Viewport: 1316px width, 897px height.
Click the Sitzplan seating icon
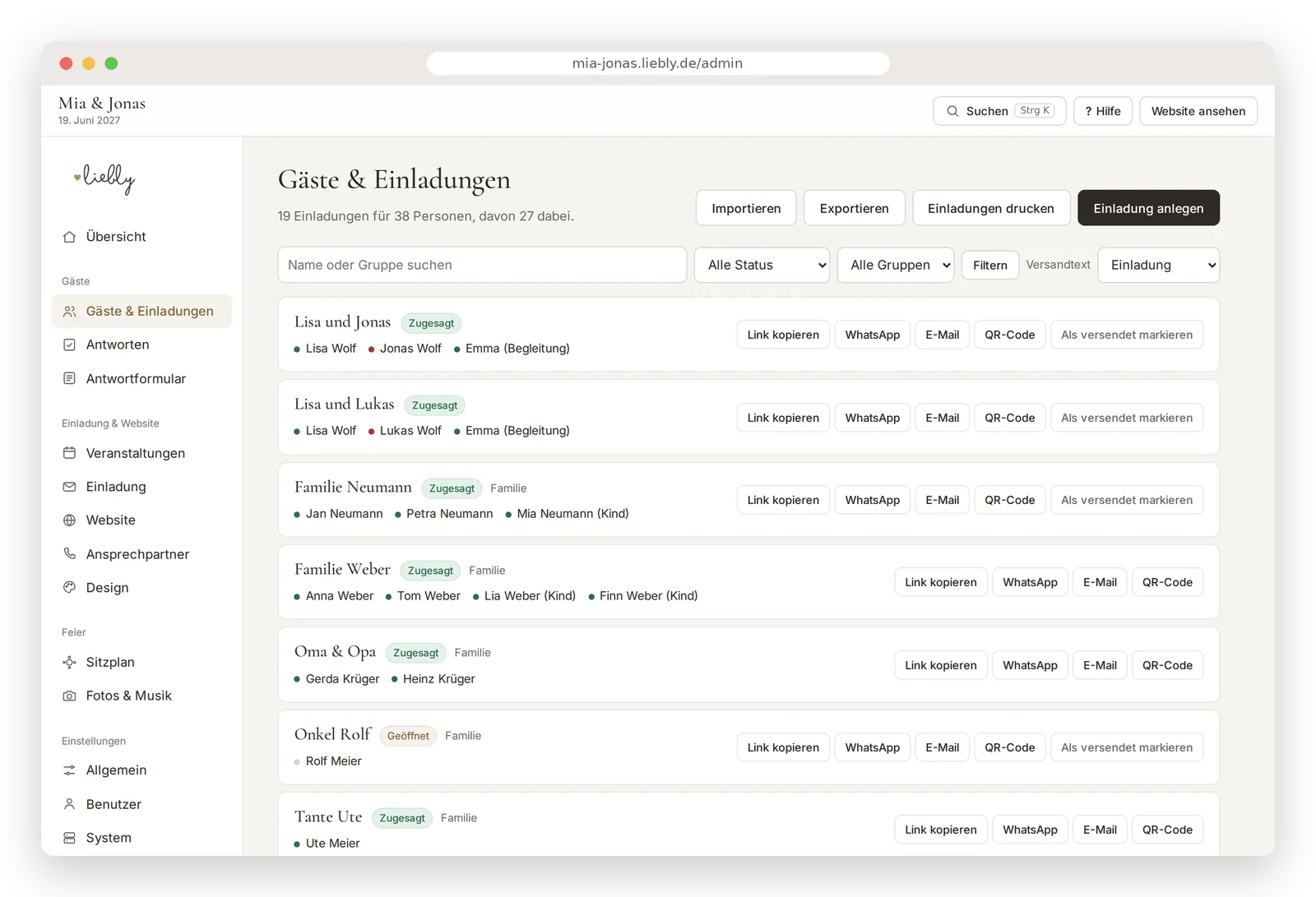(x=70, y=663)
